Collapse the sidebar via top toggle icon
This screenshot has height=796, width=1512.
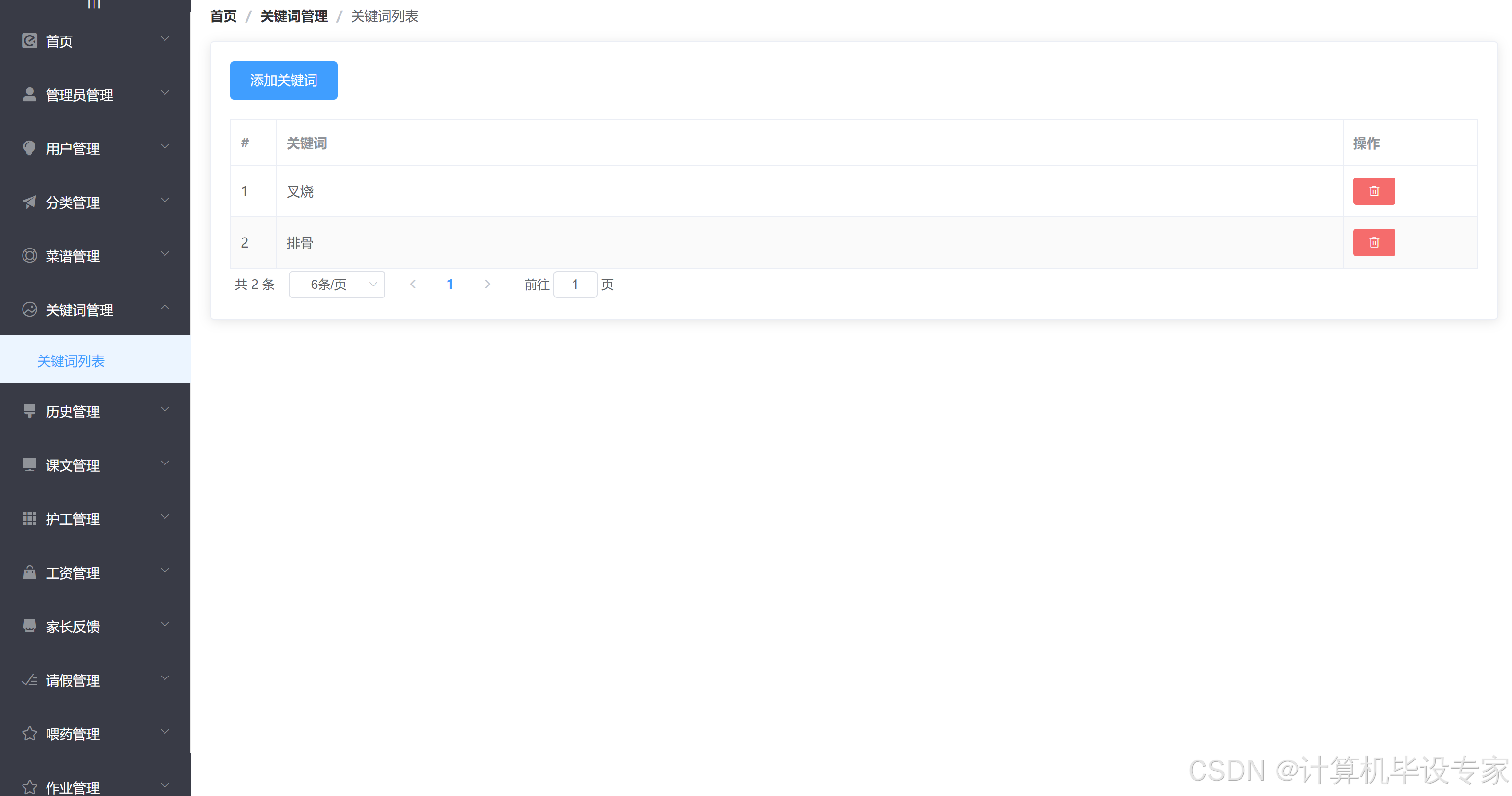coord(94,5)
